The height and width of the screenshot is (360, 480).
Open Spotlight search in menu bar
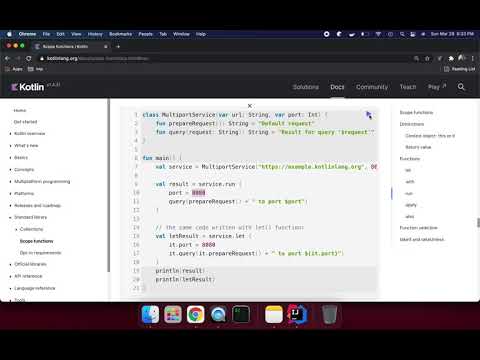pyautogui.click(x=402, y=34)
